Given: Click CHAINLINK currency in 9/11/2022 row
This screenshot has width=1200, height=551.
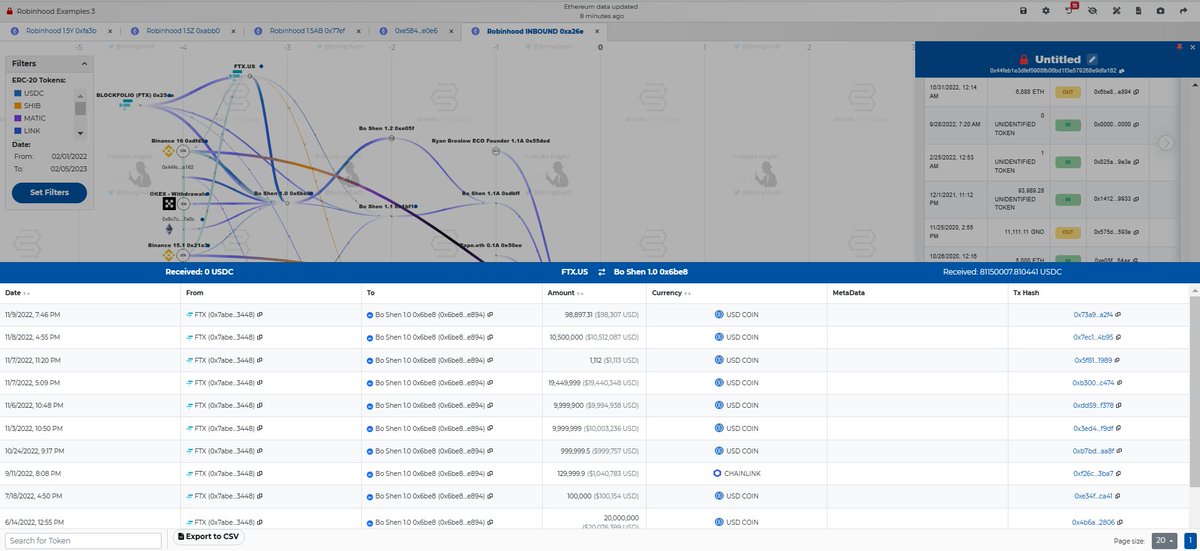Looking at the screenshot, I should [x=737, y=473].
